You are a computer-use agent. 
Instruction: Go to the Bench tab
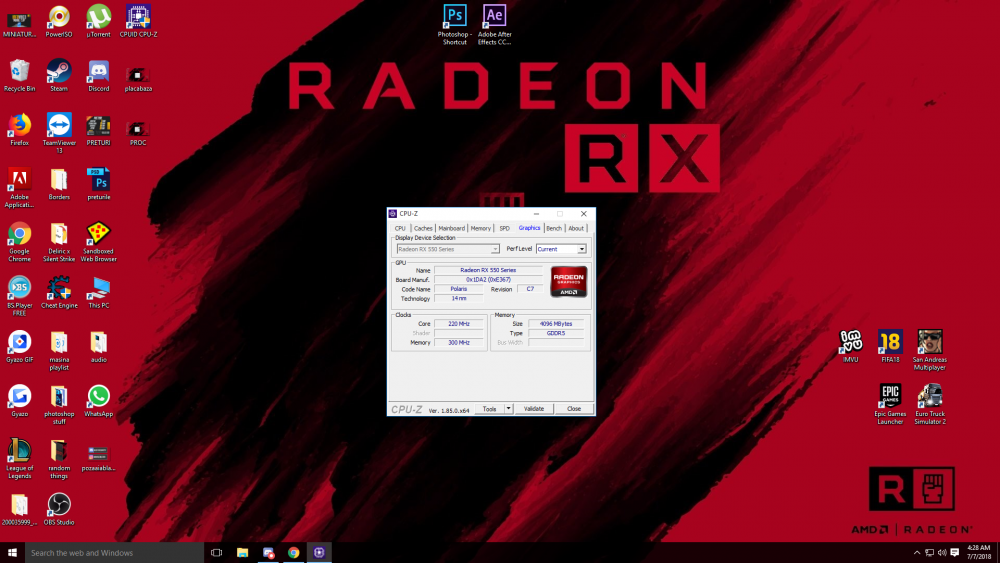point(553,228)
